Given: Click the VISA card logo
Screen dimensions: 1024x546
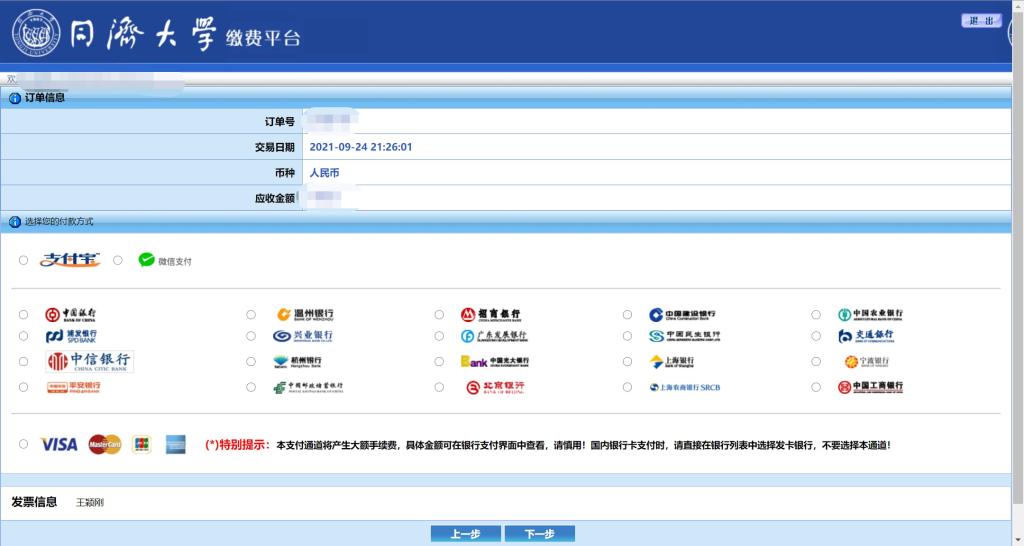Looking at the screenshot, I should click(x=59, y=444).
